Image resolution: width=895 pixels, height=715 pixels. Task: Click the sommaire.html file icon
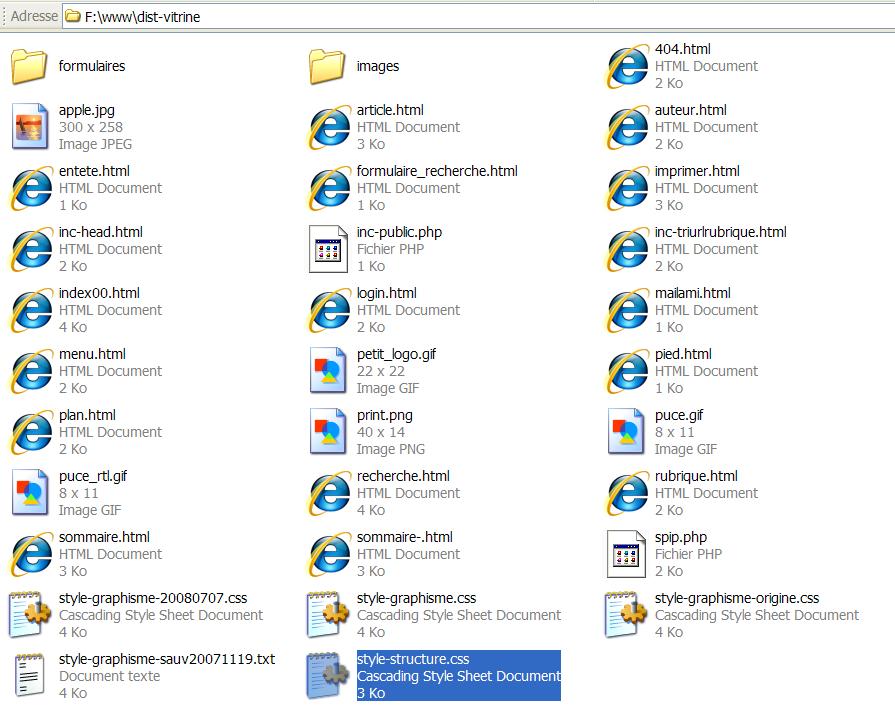tap(31, 555)
